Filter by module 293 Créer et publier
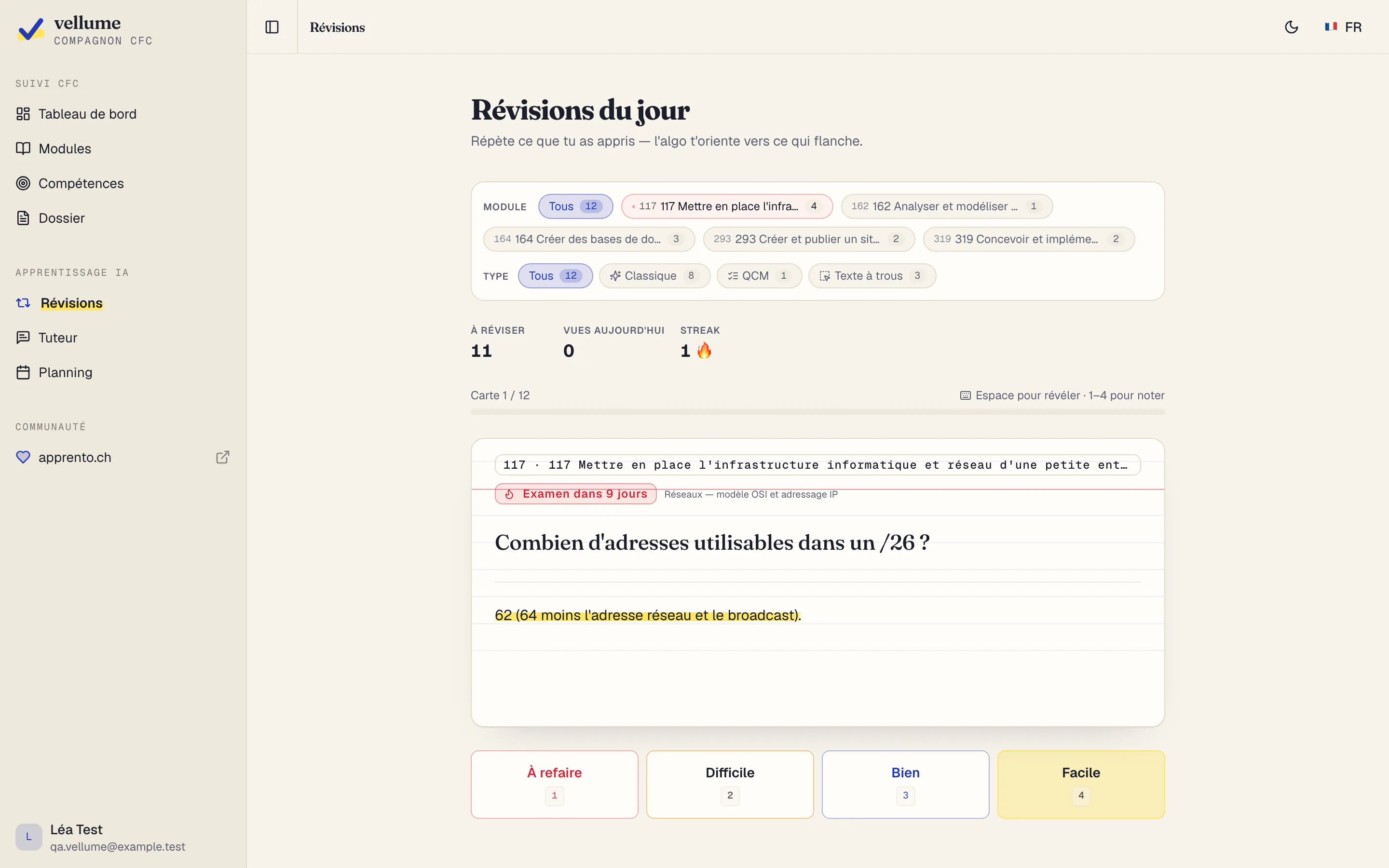 [x=809, y=239]
